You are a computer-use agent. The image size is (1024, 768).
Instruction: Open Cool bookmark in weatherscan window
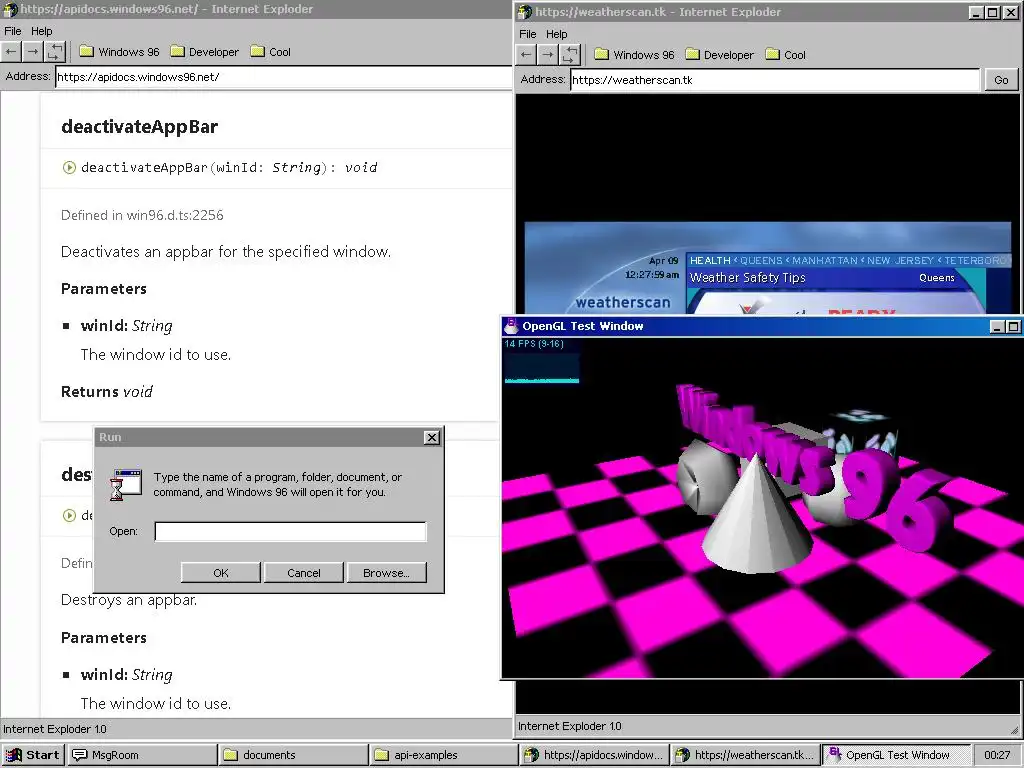point(786,55)
